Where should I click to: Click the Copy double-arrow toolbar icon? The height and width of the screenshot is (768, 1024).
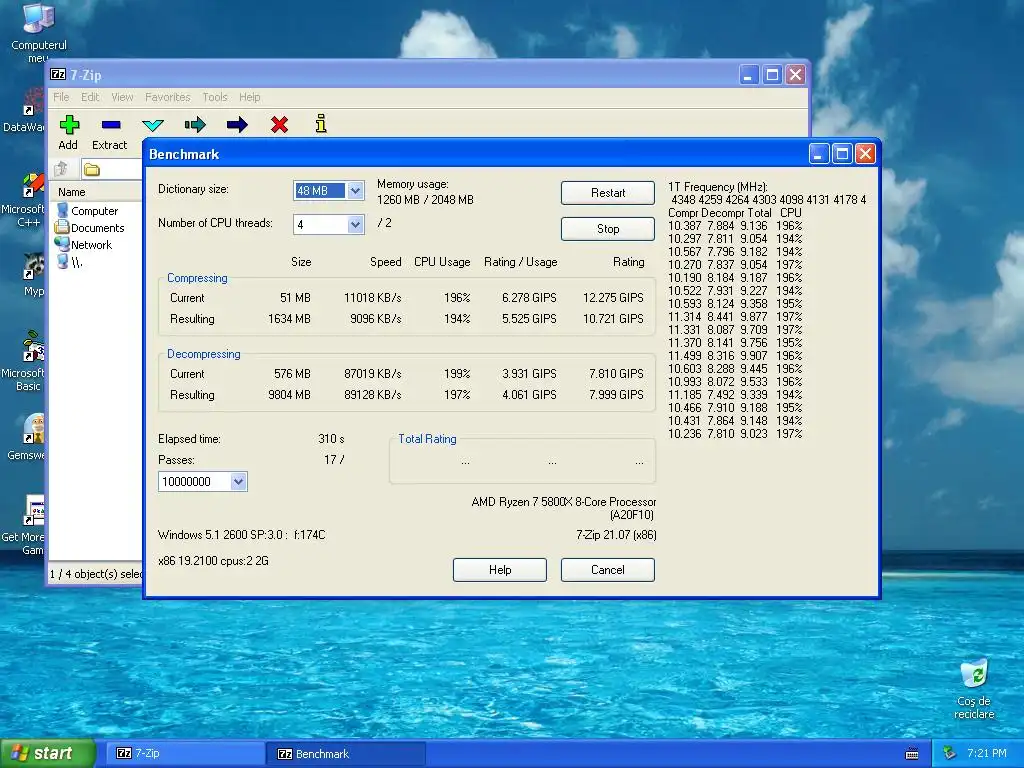(x=195, y=124)
